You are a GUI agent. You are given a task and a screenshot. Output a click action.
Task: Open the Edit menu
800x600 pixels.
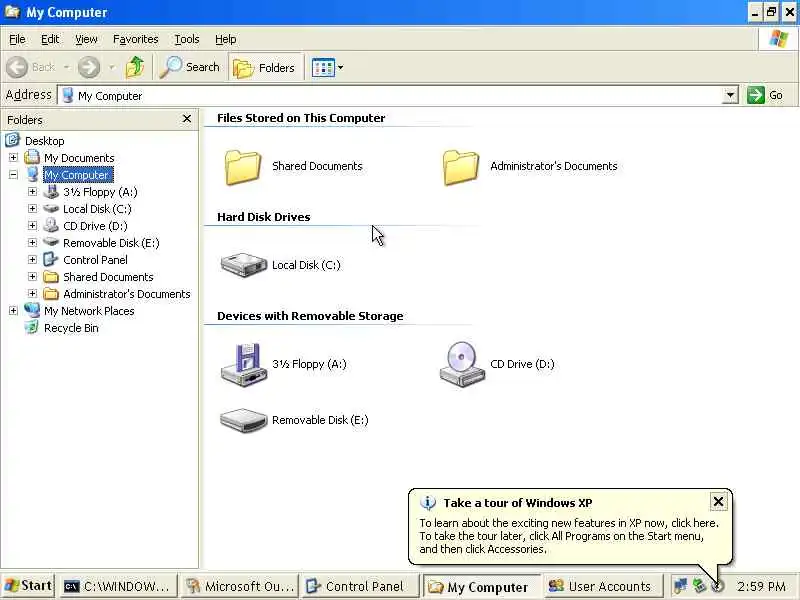pyautogui.click(x=50, y=39)
